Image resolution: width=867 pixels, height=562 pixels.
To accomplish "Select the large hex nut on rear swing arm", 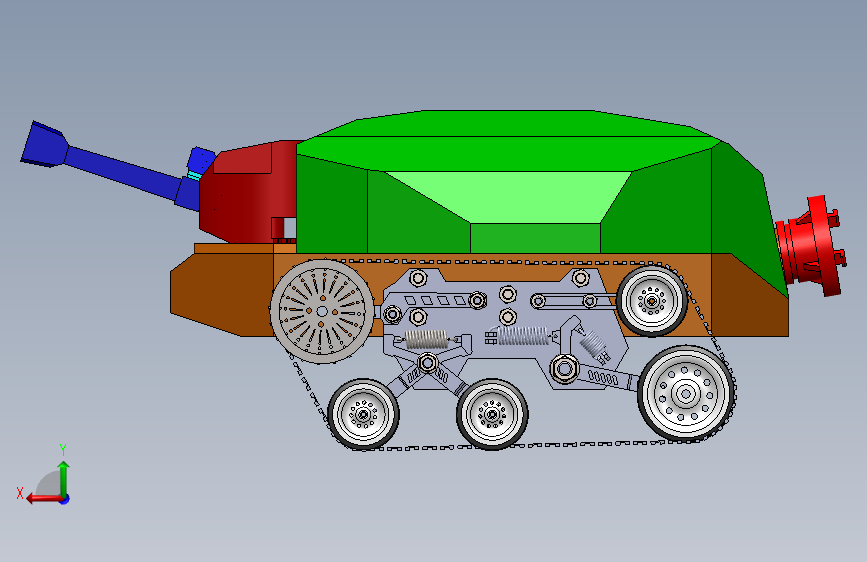I will [565, 368].
